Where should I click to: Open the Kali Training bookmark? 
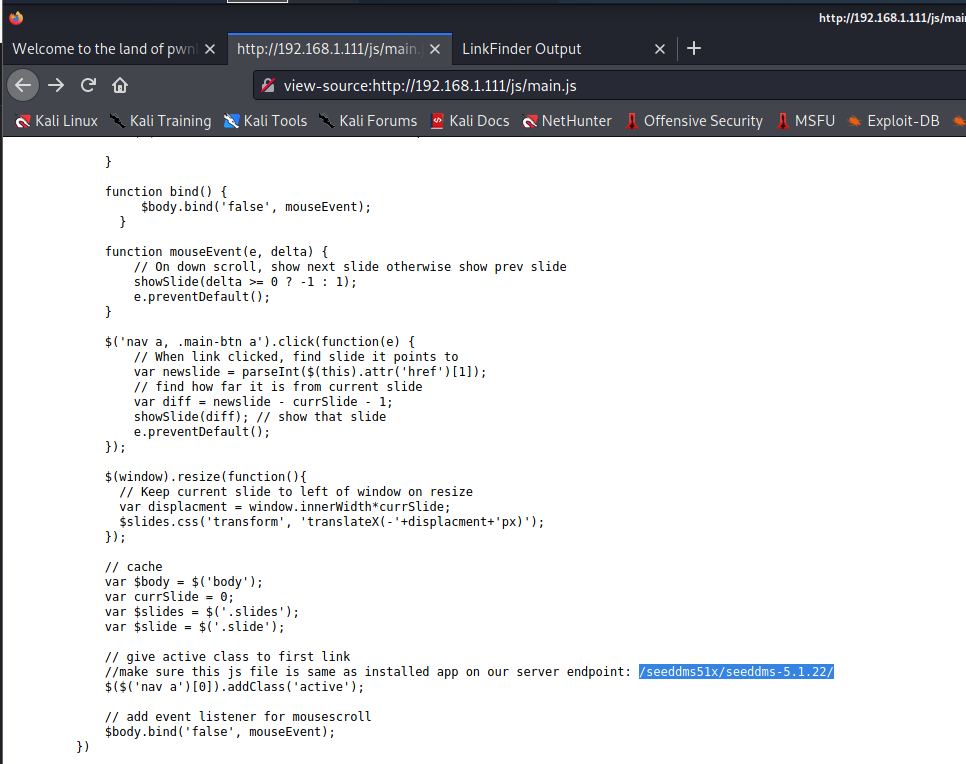[160, 121]
